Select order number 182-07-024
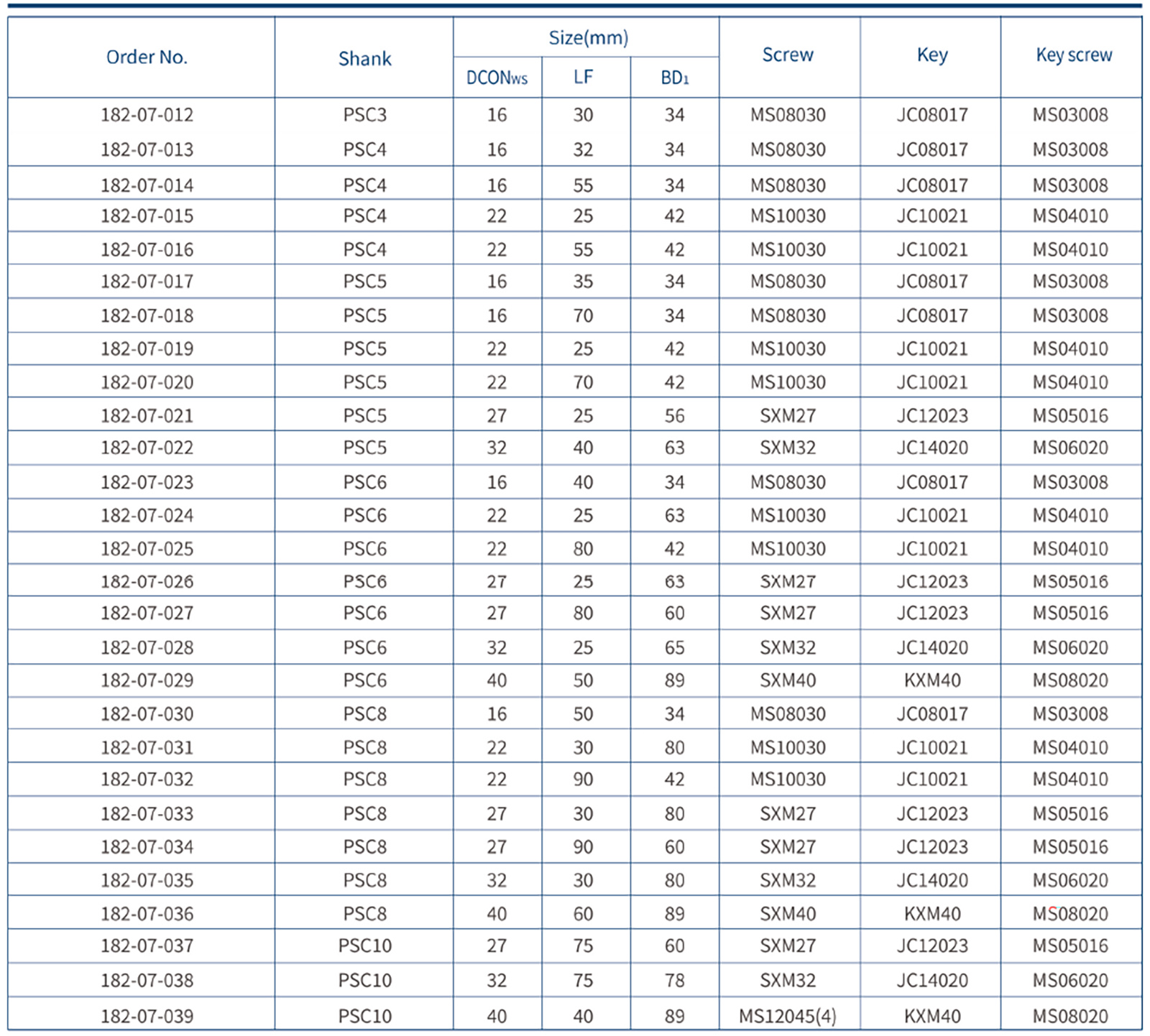The width and height of the screenshot is (1150, 1036). 147,516
